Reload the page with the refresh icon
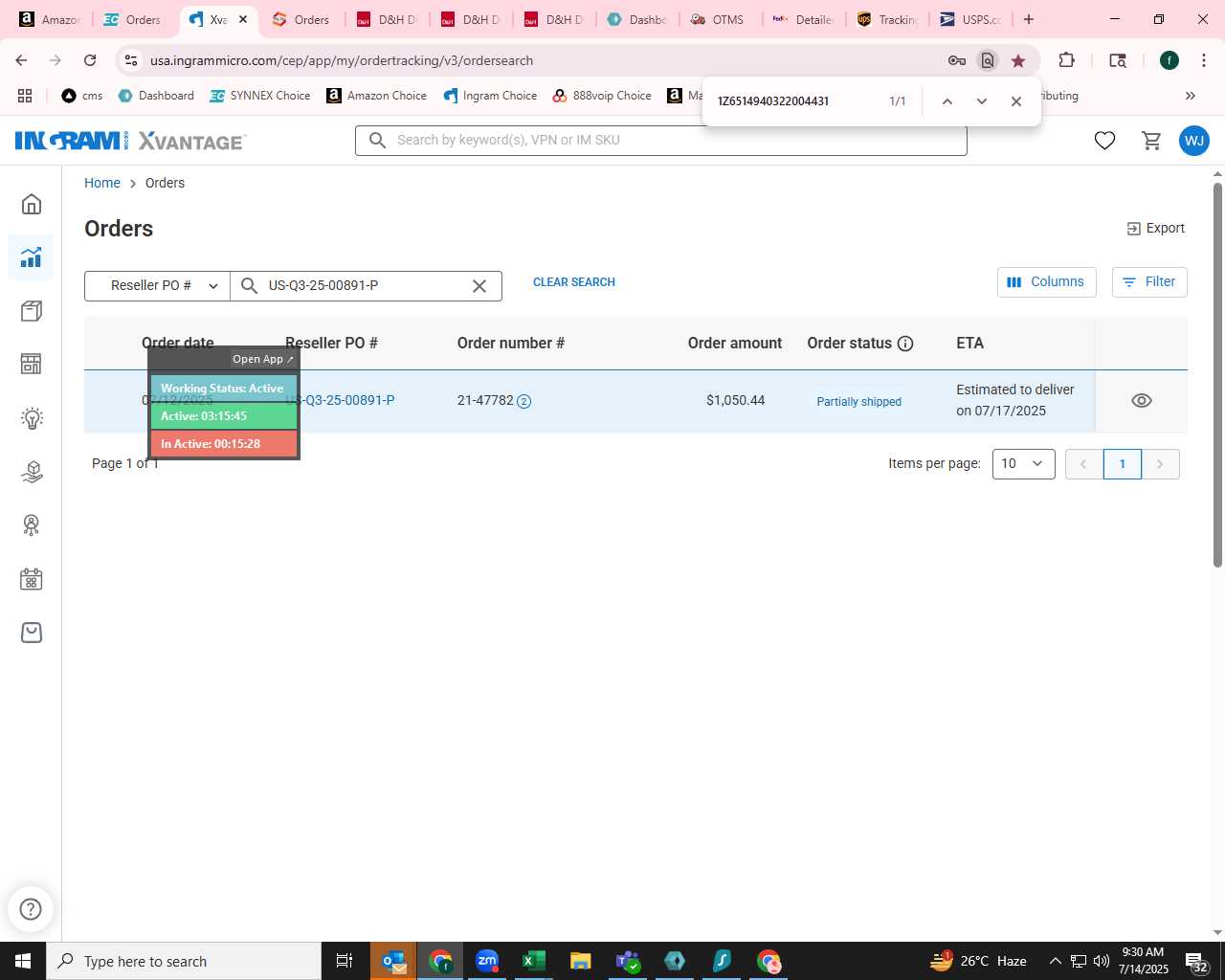 click(90, 60)
